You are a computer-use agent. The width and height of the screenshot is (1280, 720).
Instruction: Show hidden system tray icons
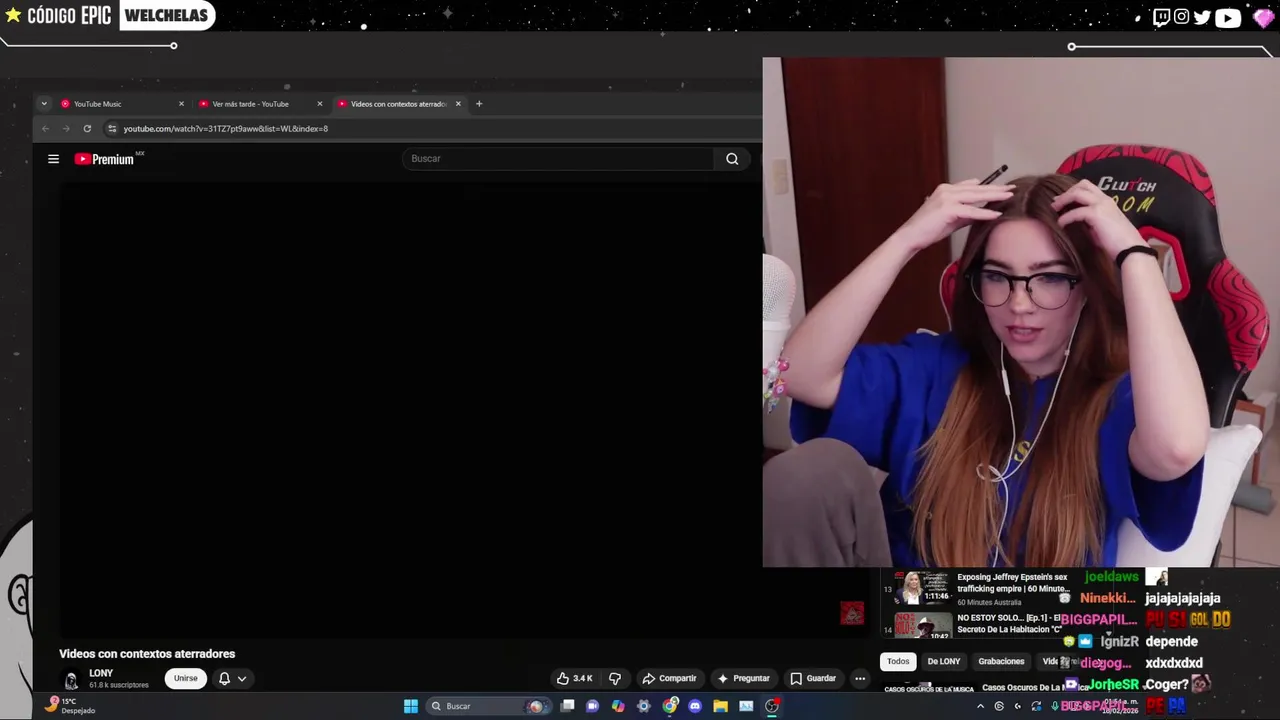click(x=980, y=706)
